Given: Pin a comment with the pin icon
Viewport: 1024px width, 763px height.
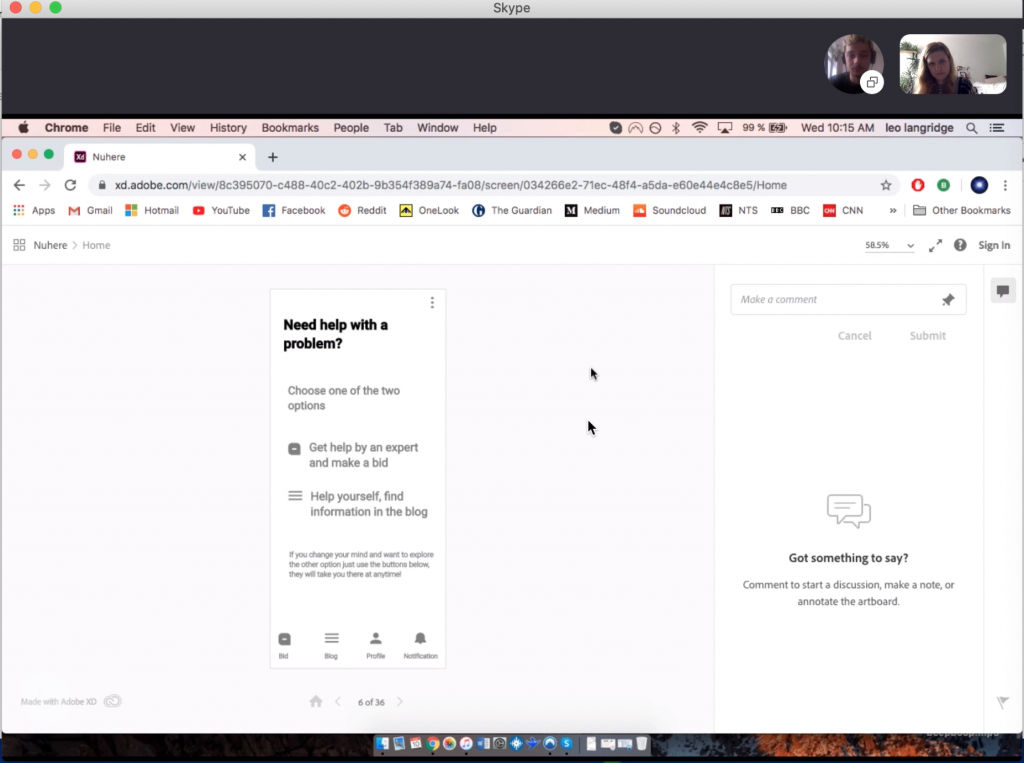Looking at the screenshot, I should pyautogui.click(x=948, y=300).
